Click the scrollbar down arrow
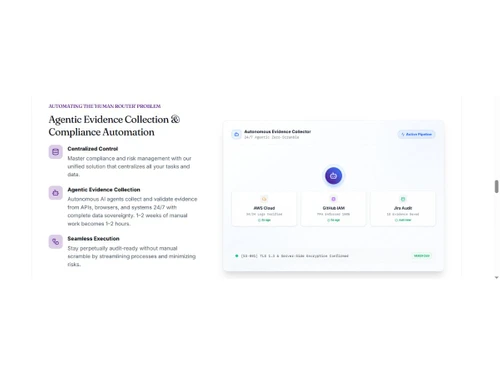This screenshot has height=375, width=500. [x=496, y=277]
